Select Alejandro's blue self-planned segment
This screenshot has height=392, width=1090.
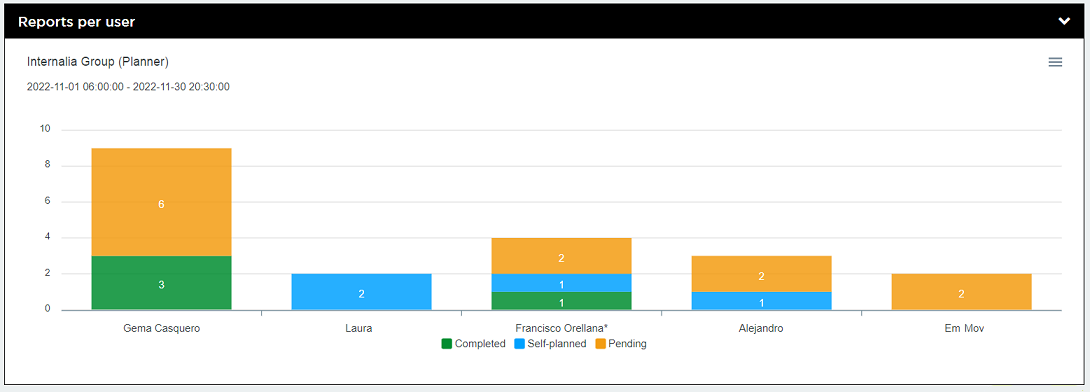tap(761, 301)
